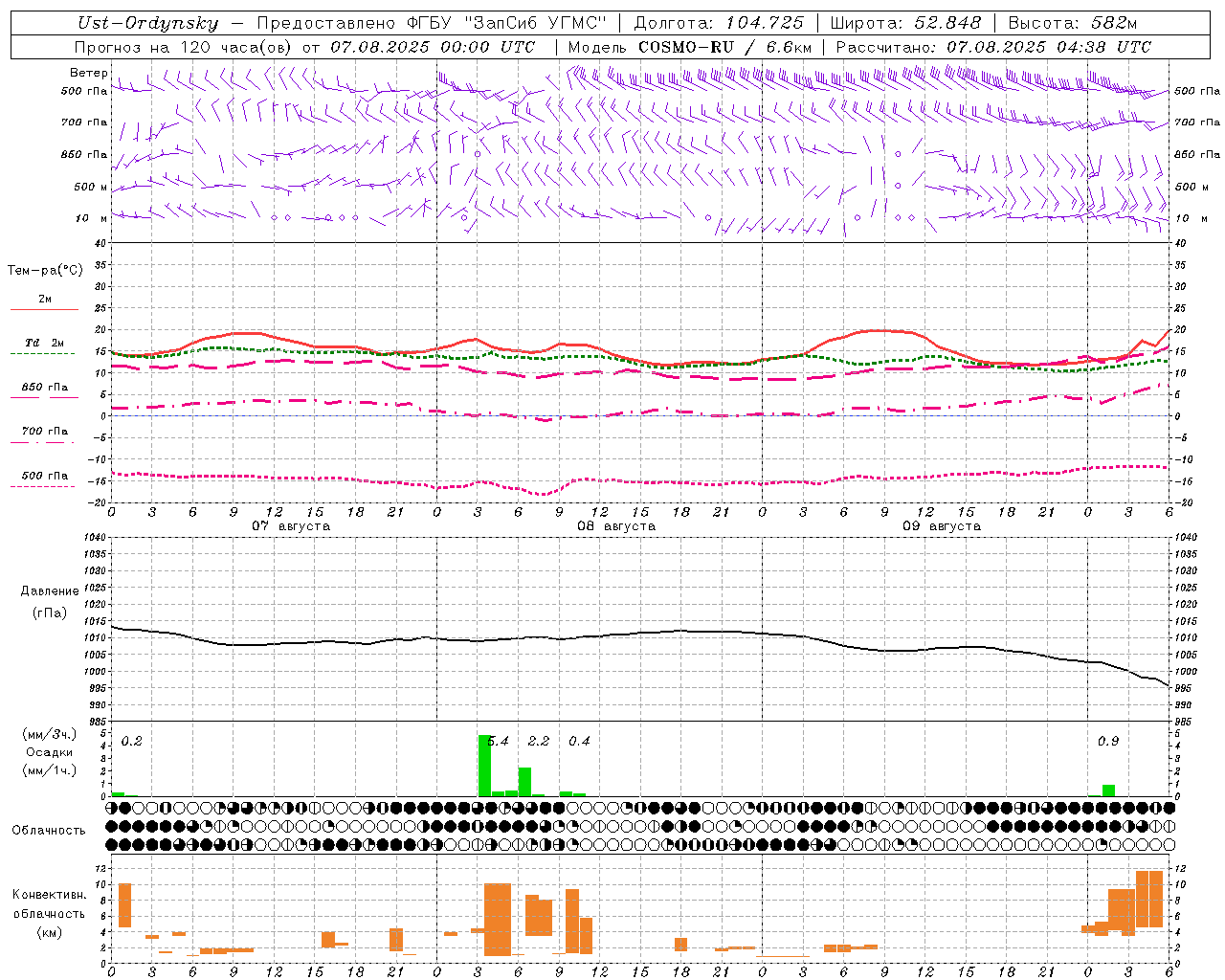Click the '500 гПа' temperature legend entry
This screenshot has height=980, width=1225.
[x=45, y=476]
